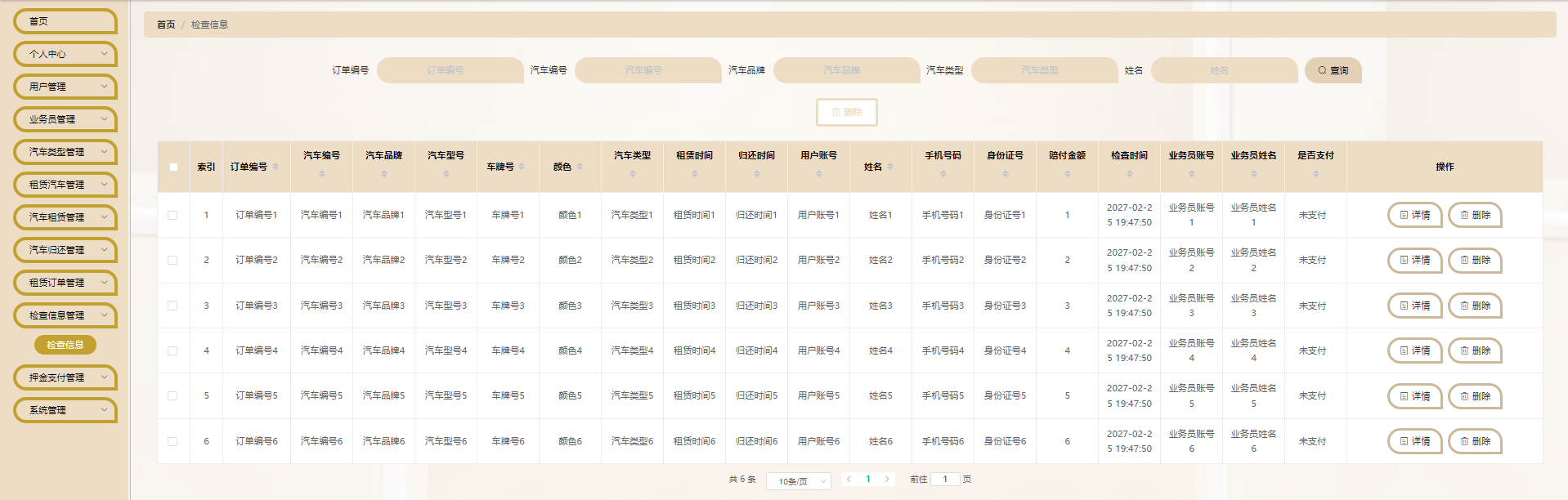Sort by 汽车类型 column sort icon

click(x=633, y=173)
